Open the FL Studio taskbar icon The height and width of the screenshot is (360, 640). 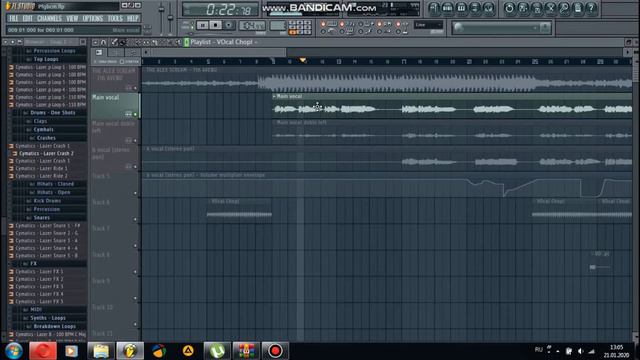[x=130, y=351]
